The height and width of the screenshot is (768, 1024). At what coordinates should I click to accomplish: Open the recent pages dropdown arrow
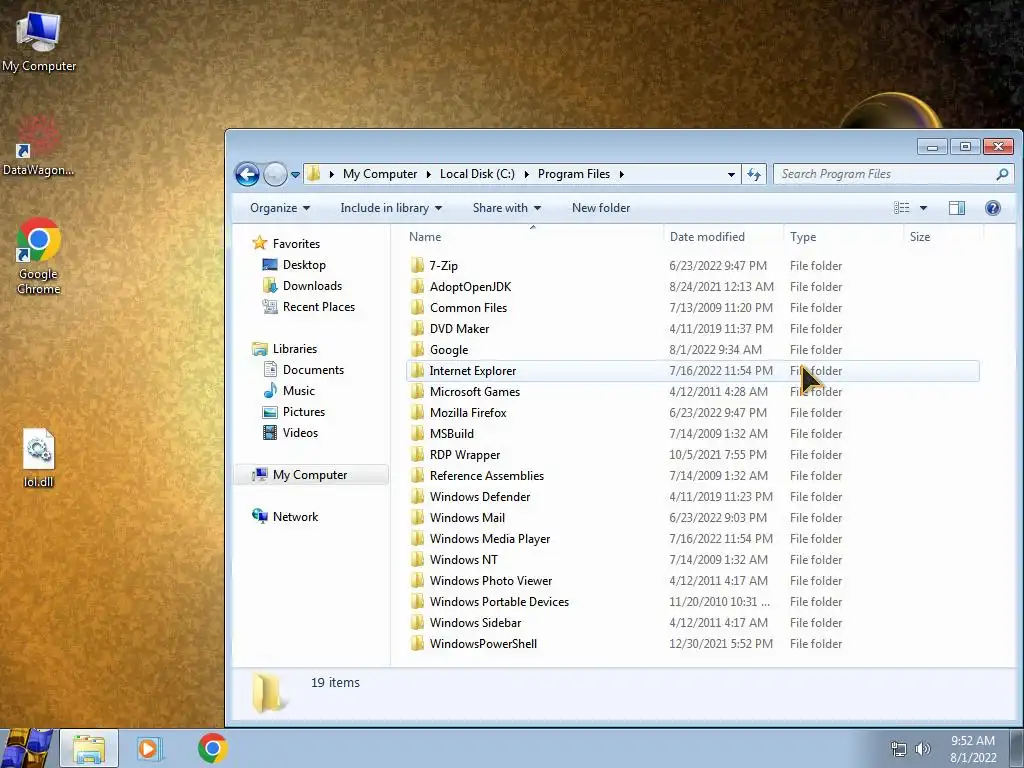295,175
